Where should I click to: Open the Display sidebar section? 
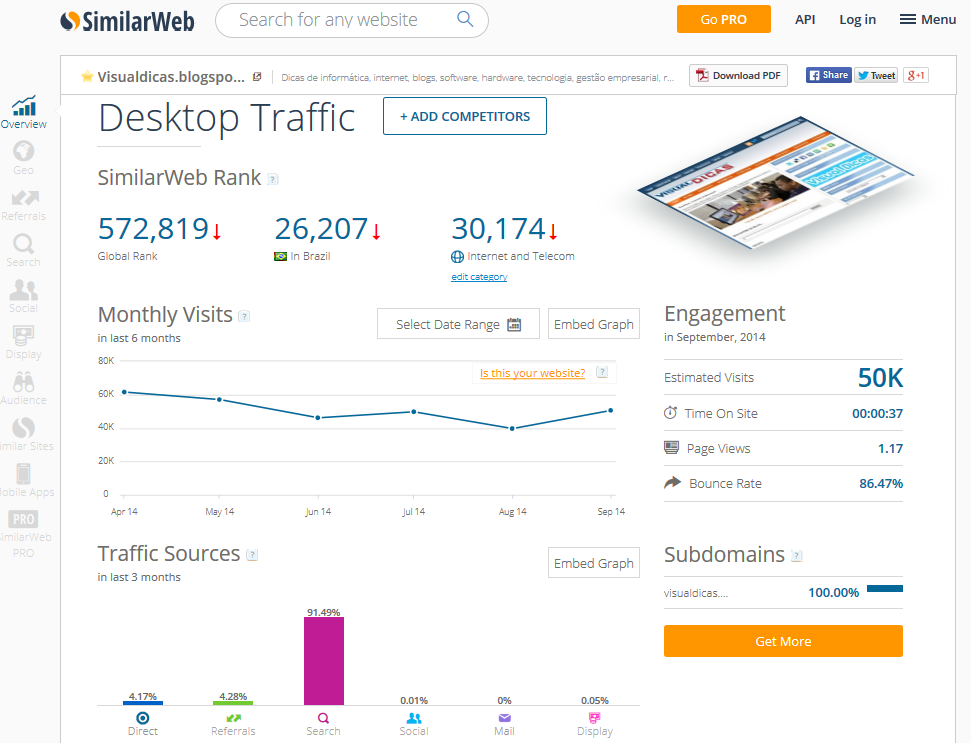[x=24, y=342]
